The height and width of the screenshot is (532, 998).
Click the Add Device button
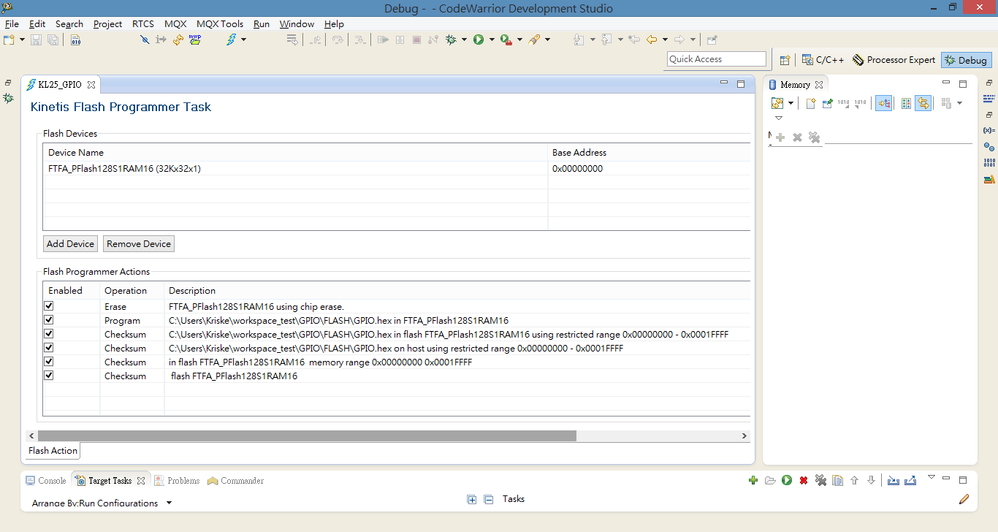(x=70, y=244)
